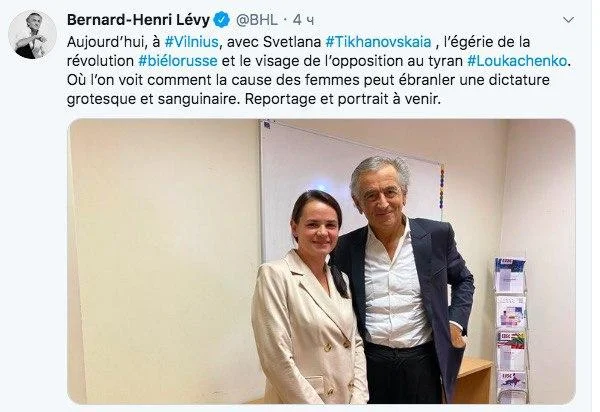600x412 pixels.
Task: Click the tweet sentence 'Reportage et portrait à venir.'
Action: click(342, 99)
